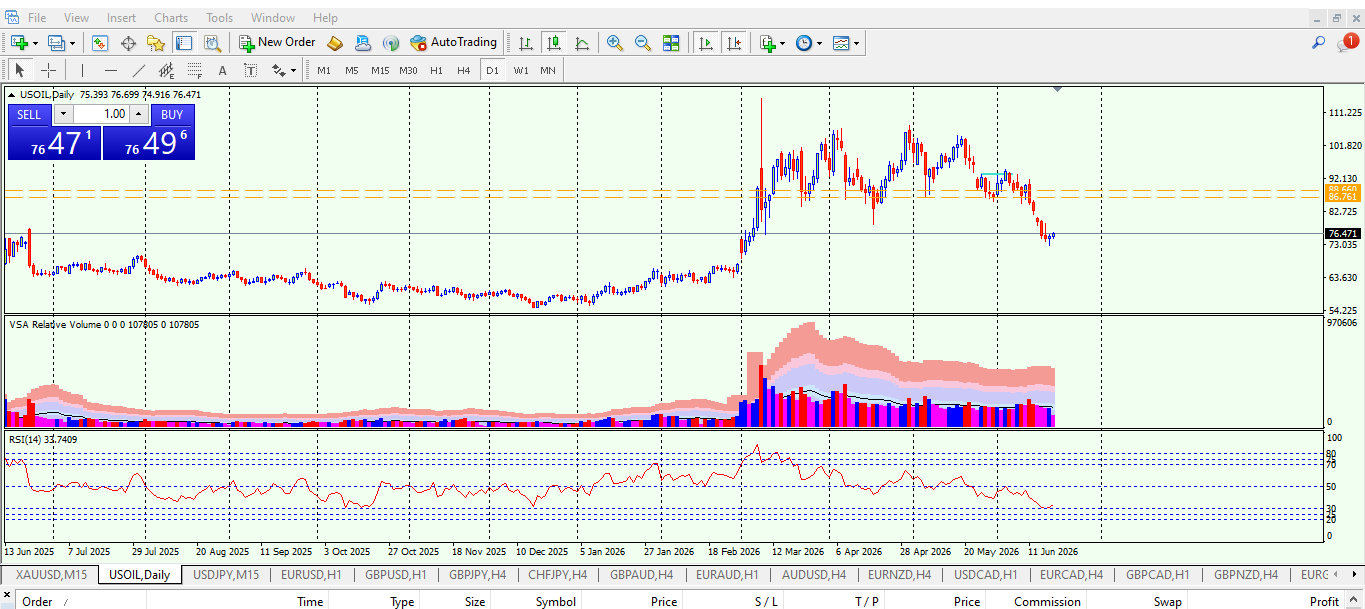The height and width of the screenshot is (609, 1365).
Task: Open the Help menu
Action: pos(325,18)
